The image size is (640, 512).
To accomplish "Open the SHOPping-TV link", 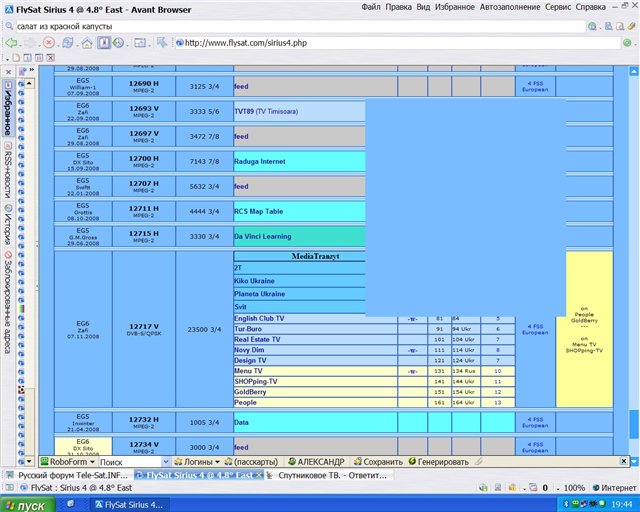I will (256, 381).
